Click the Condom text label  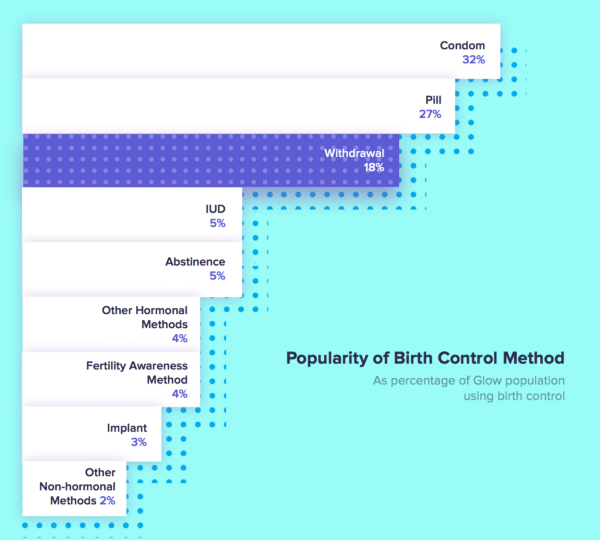[x=463, y=45]
